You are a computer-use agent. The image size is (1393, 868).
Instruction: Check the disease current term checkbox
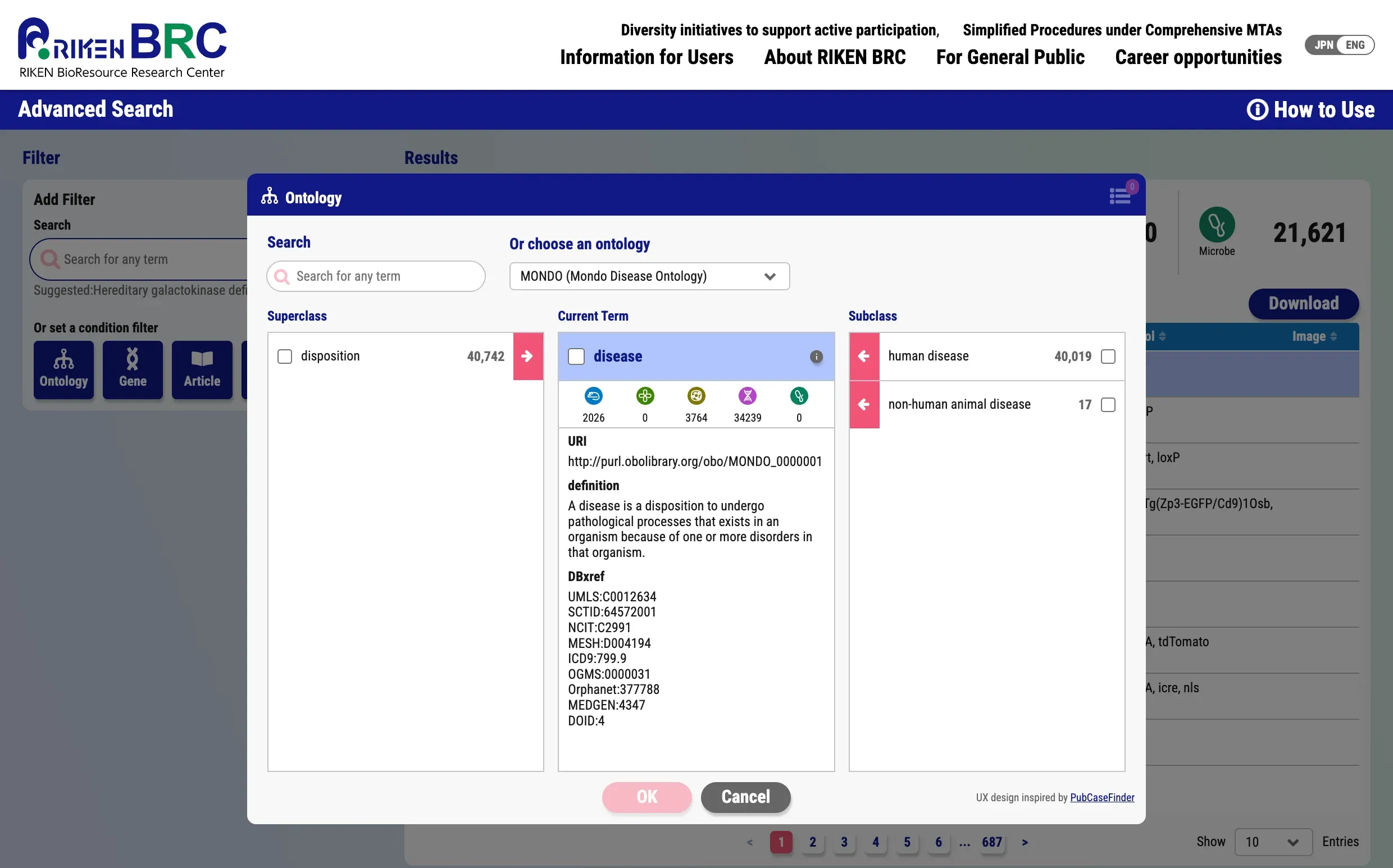[x=576, y=356]
